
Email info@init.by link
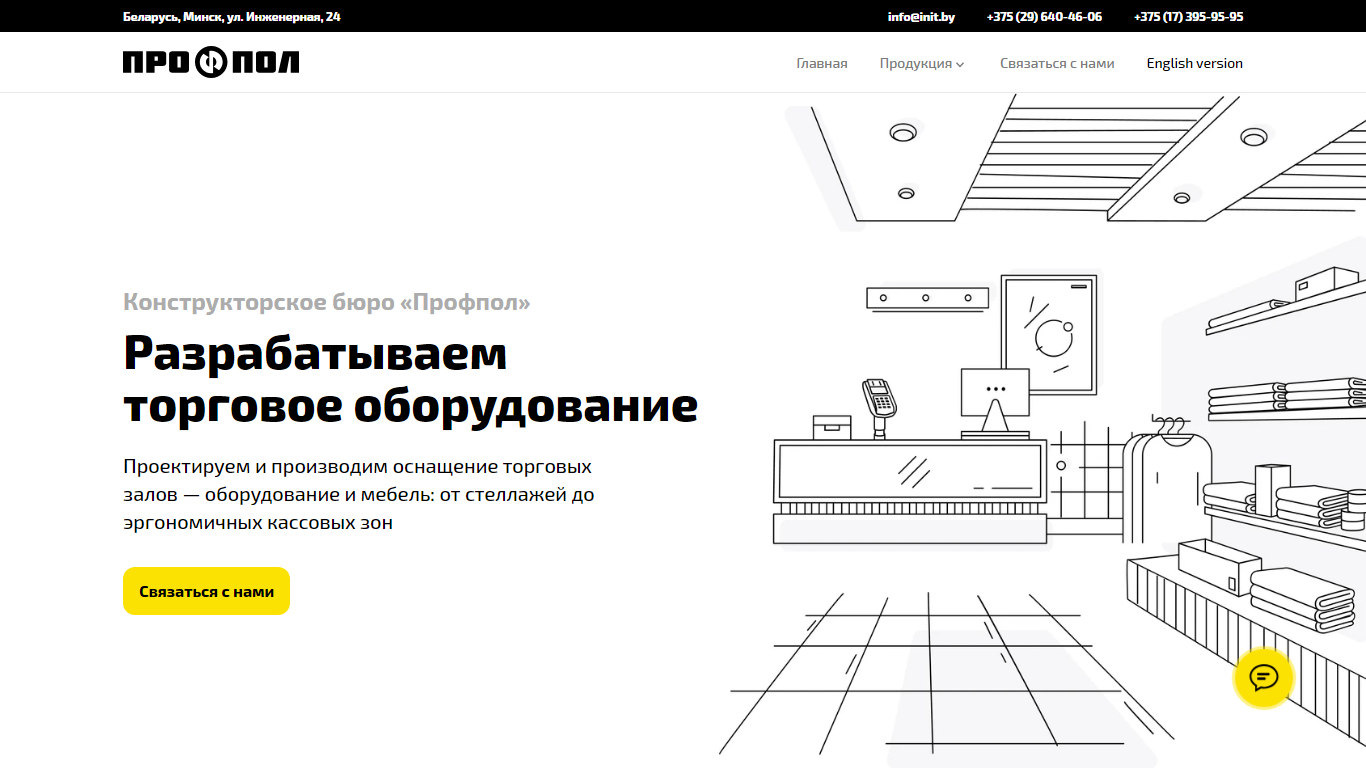pyautogui.click(x=921, y=17)
